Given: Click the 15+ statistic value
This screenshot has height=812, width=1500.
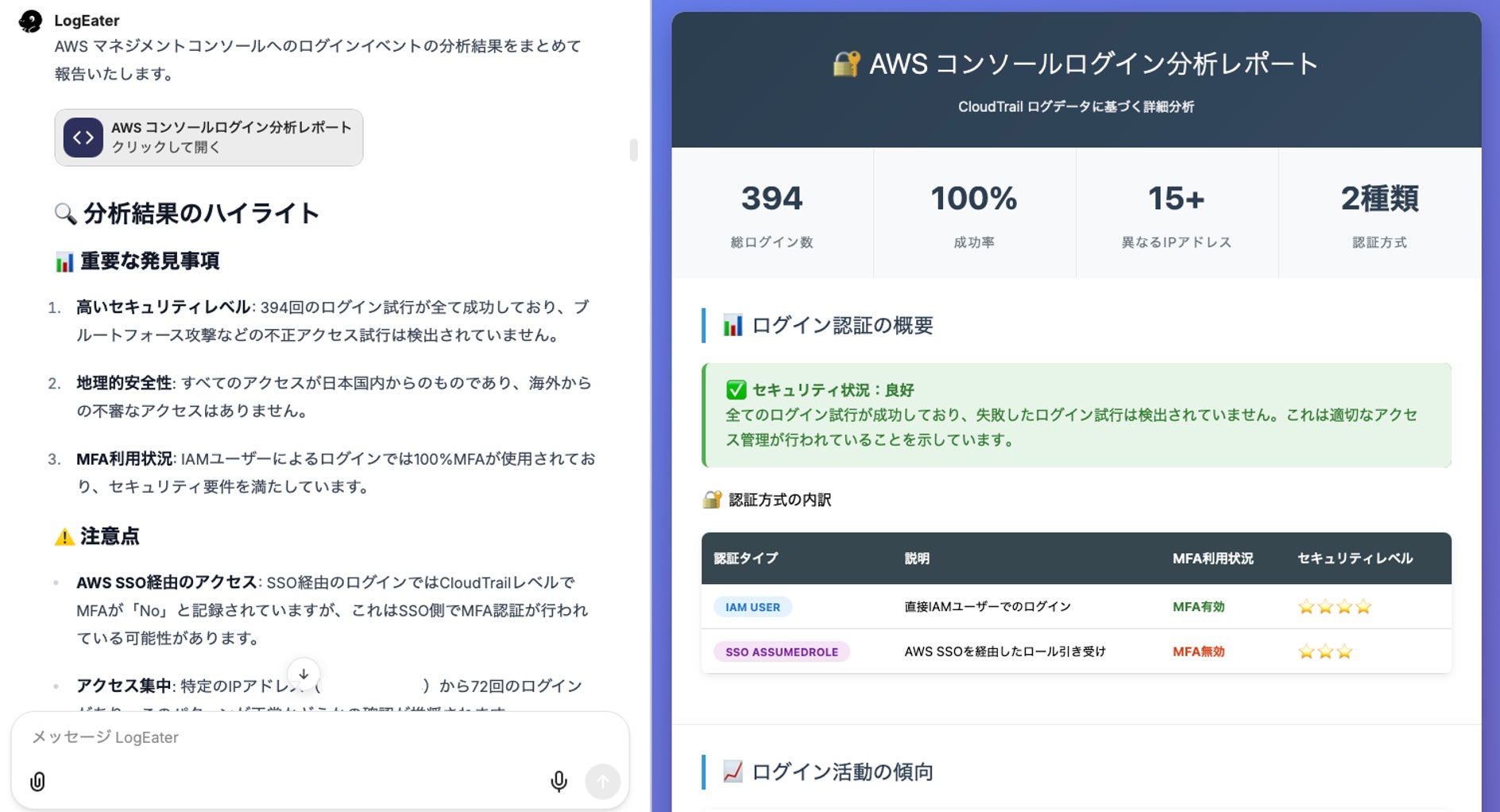Looking at the screenshot, I should 1177,199.
